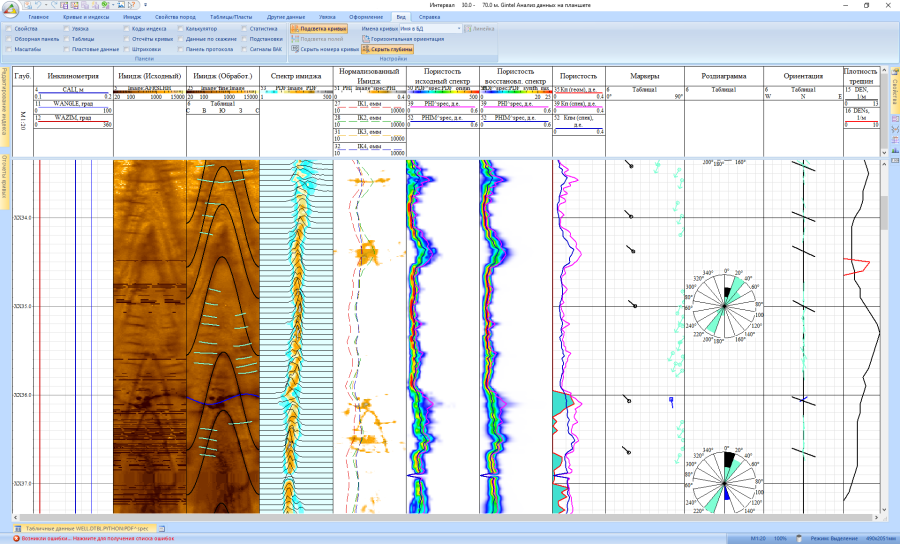Click the M 1:20 scale label in depth column
The height and width of the screenshot is (544, 900).
click(x=23, y=121)
